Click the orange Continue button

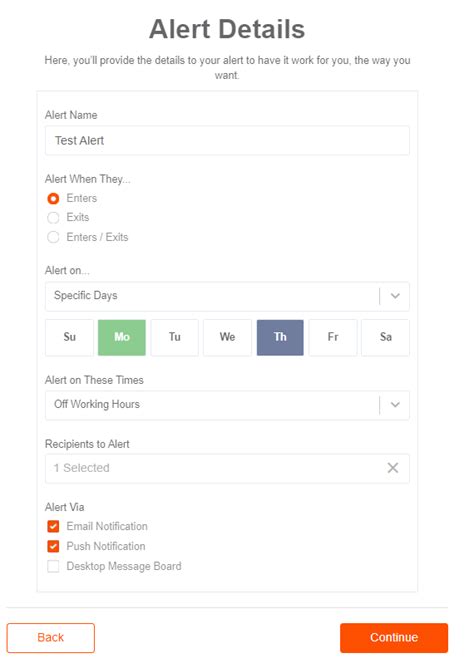click(x=394, y=638)
